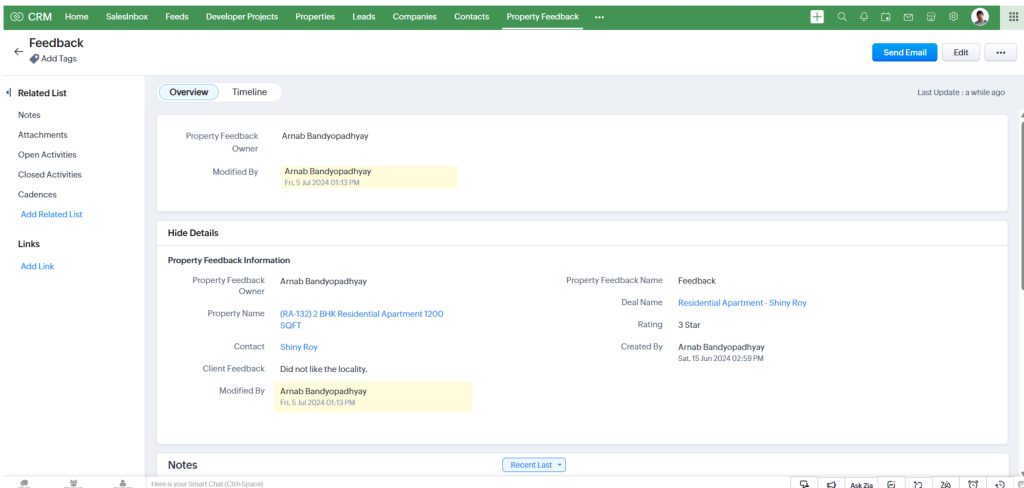Open the apps grid launcher
Viewport: 1024px width, 488px height.
tap(1013, 17)
